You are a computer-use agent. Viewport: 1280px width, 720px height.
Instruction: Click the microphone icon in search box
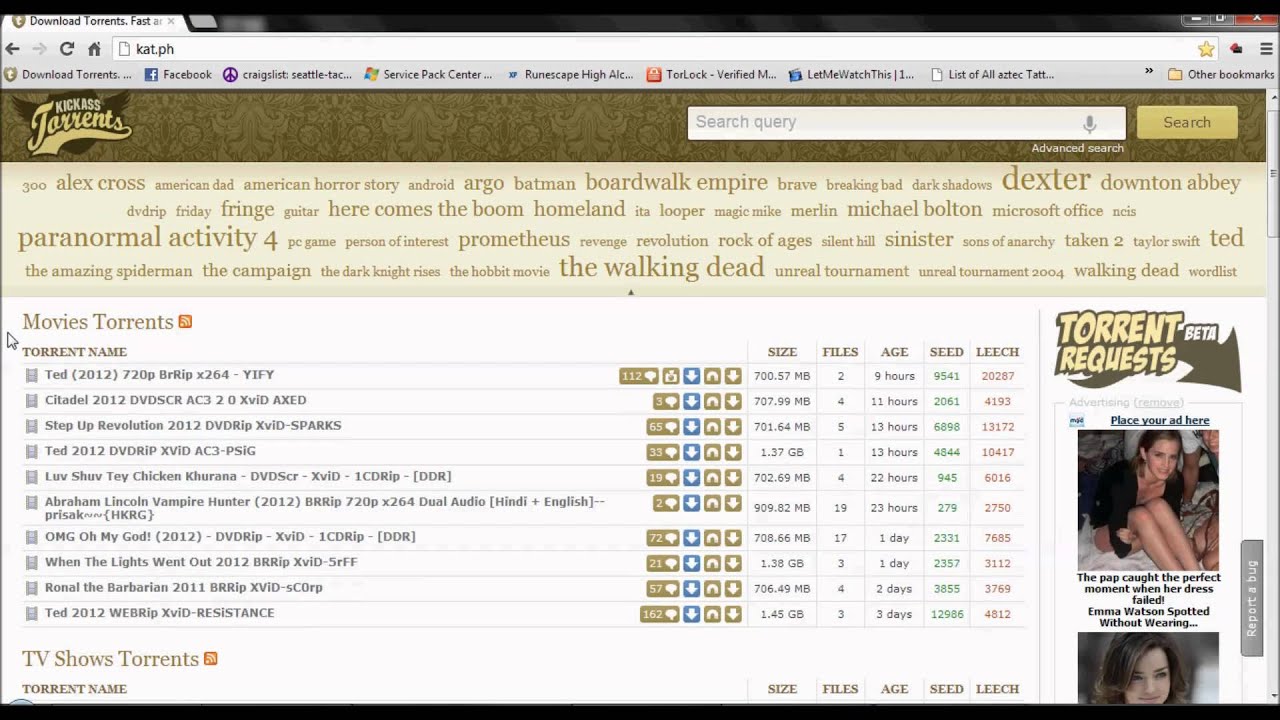click(1089, 123)
